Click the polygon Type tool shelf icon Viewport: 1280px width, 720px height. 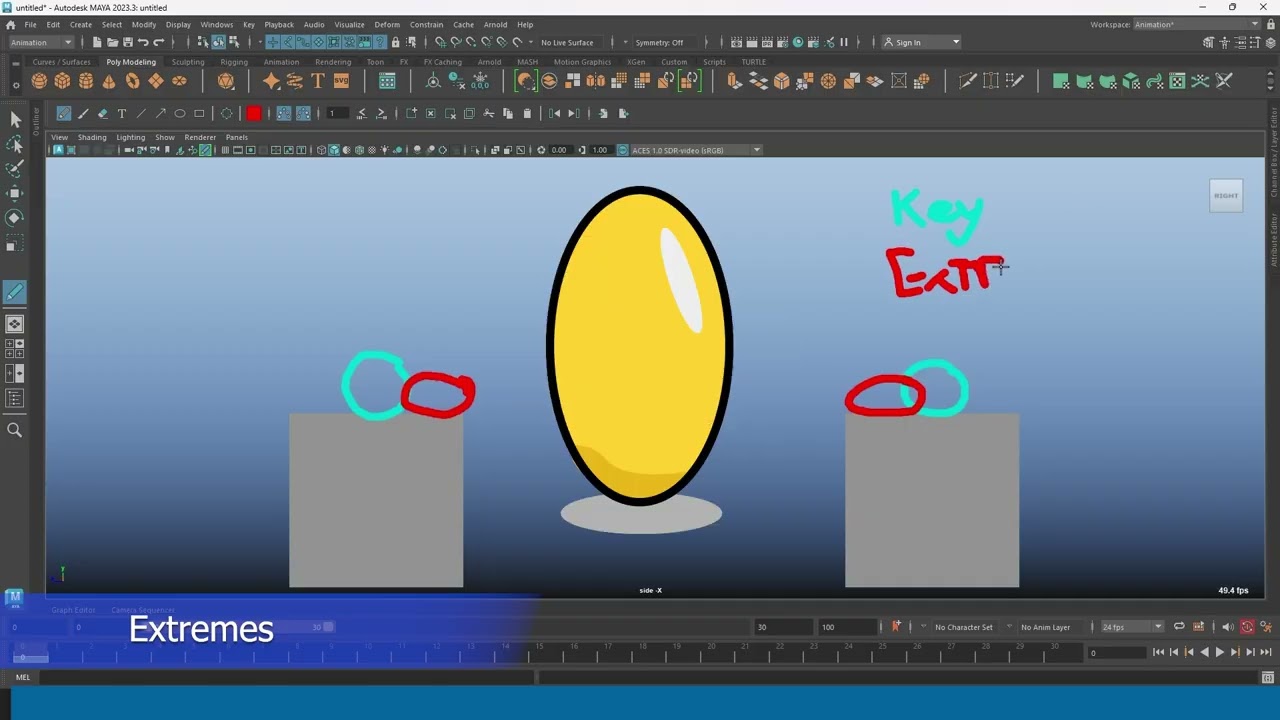(x=318, y=81)
